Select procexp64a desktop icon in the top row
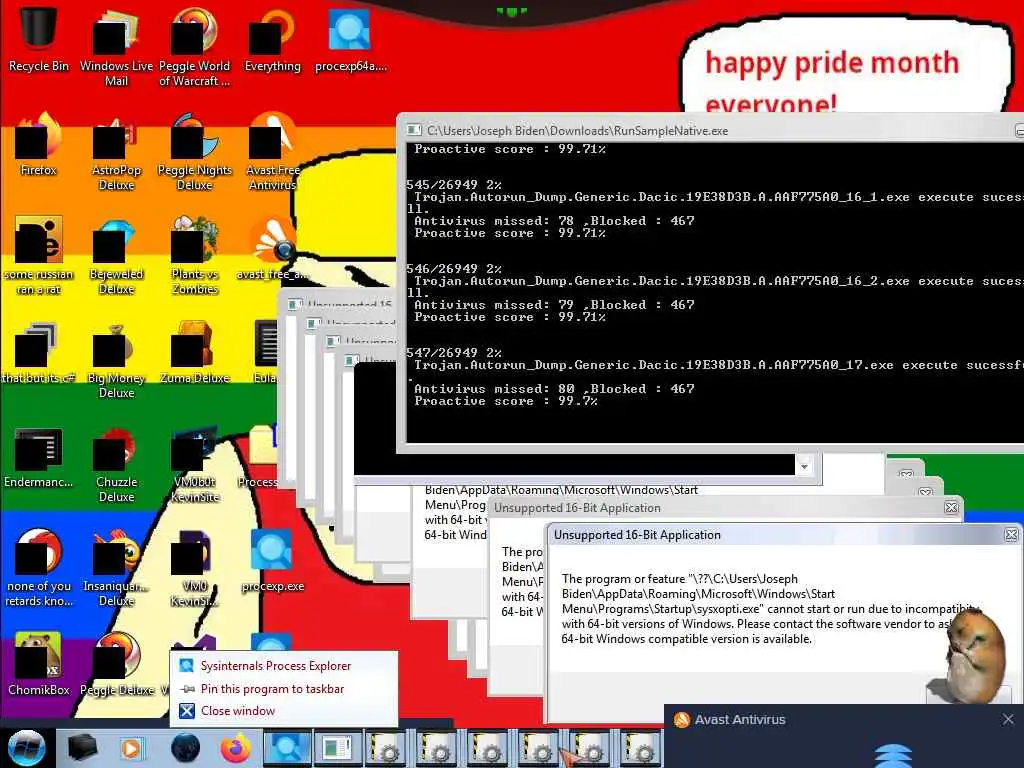Screen dimensions: 1024x768 pyautogui.click(x=351, y=38)
